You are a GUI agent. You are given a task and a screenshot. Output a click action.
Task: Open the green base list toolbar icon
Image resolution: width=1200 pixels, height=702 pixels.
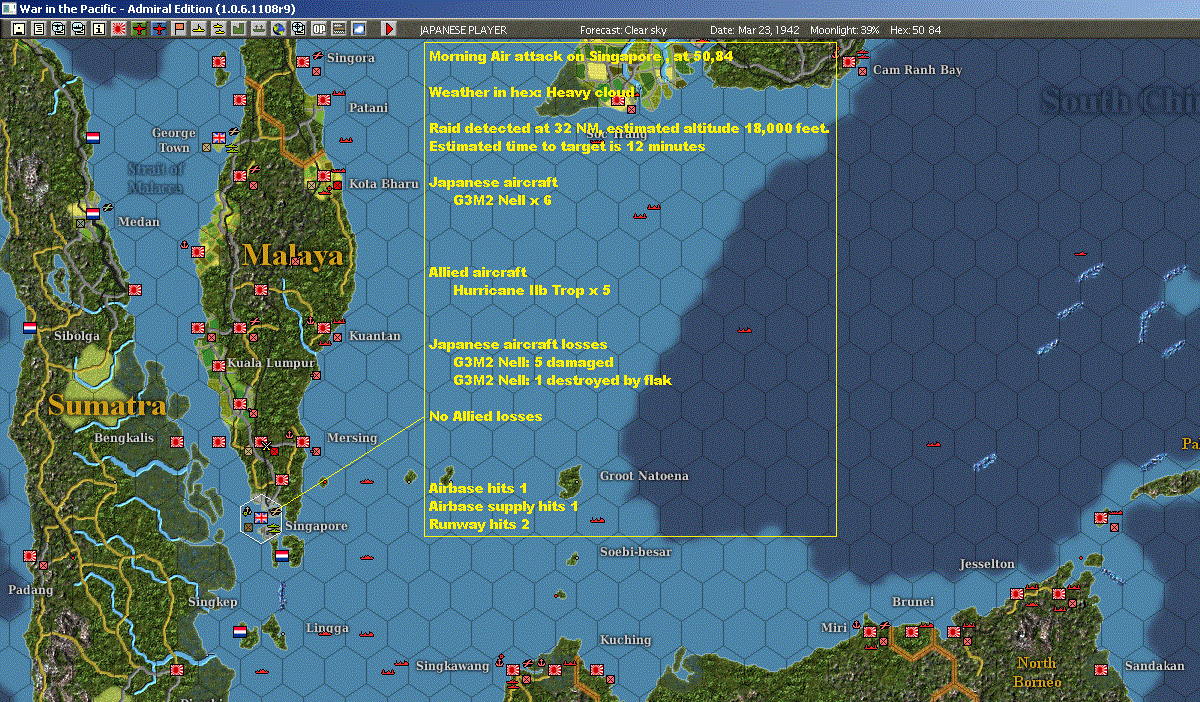238,29
